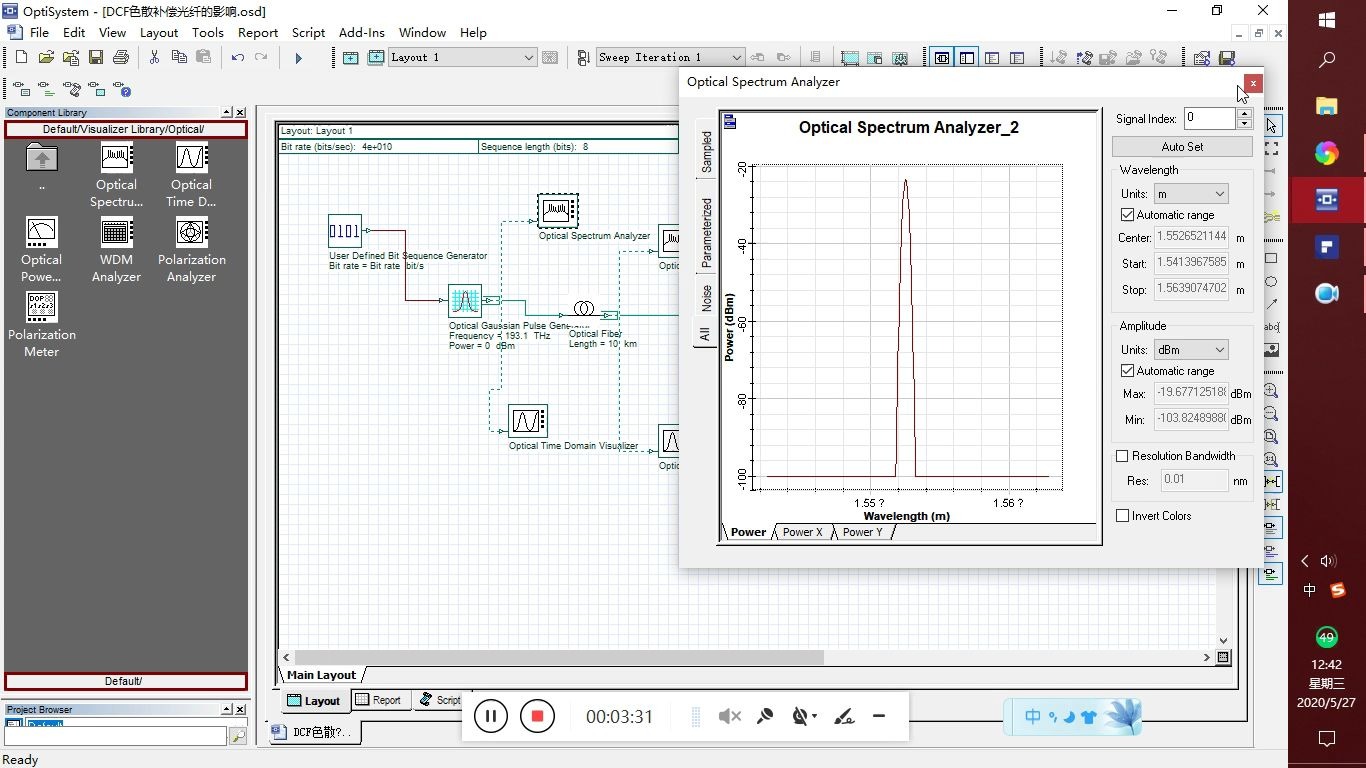
Task: Stop the screen recording
Action: [537, 716]
